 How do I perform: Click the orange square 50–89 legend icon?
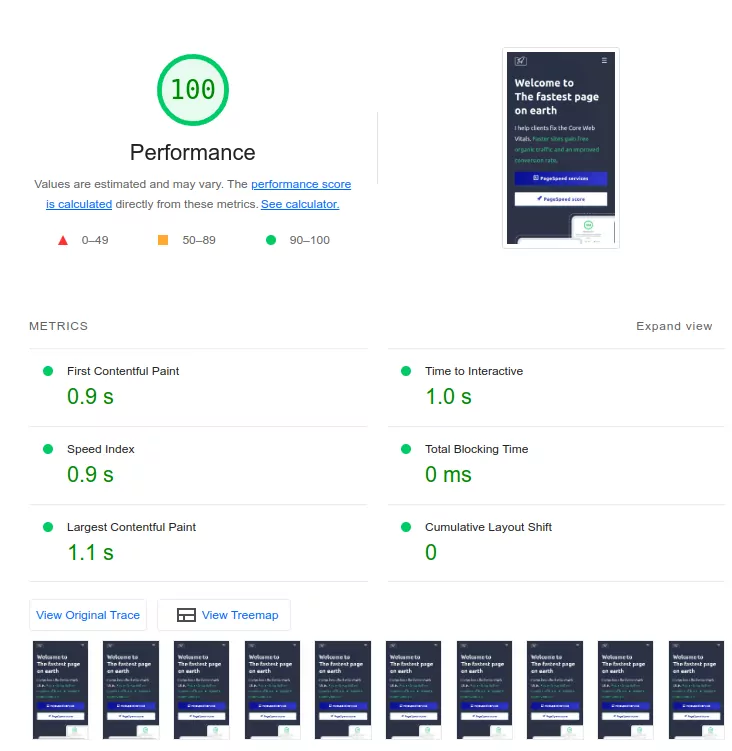[x=162, y=240]
